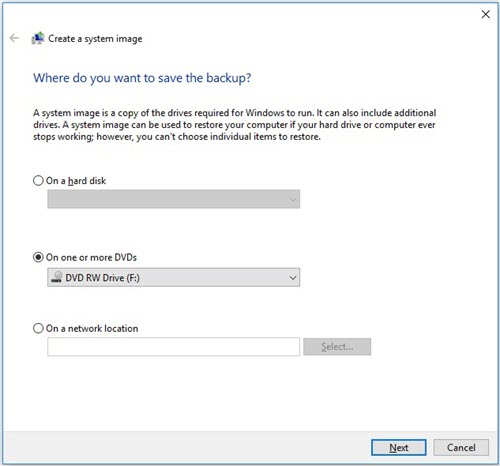Click the hard disk dropdown chevron arrow
Screen dimensions: 500x466
293,199
